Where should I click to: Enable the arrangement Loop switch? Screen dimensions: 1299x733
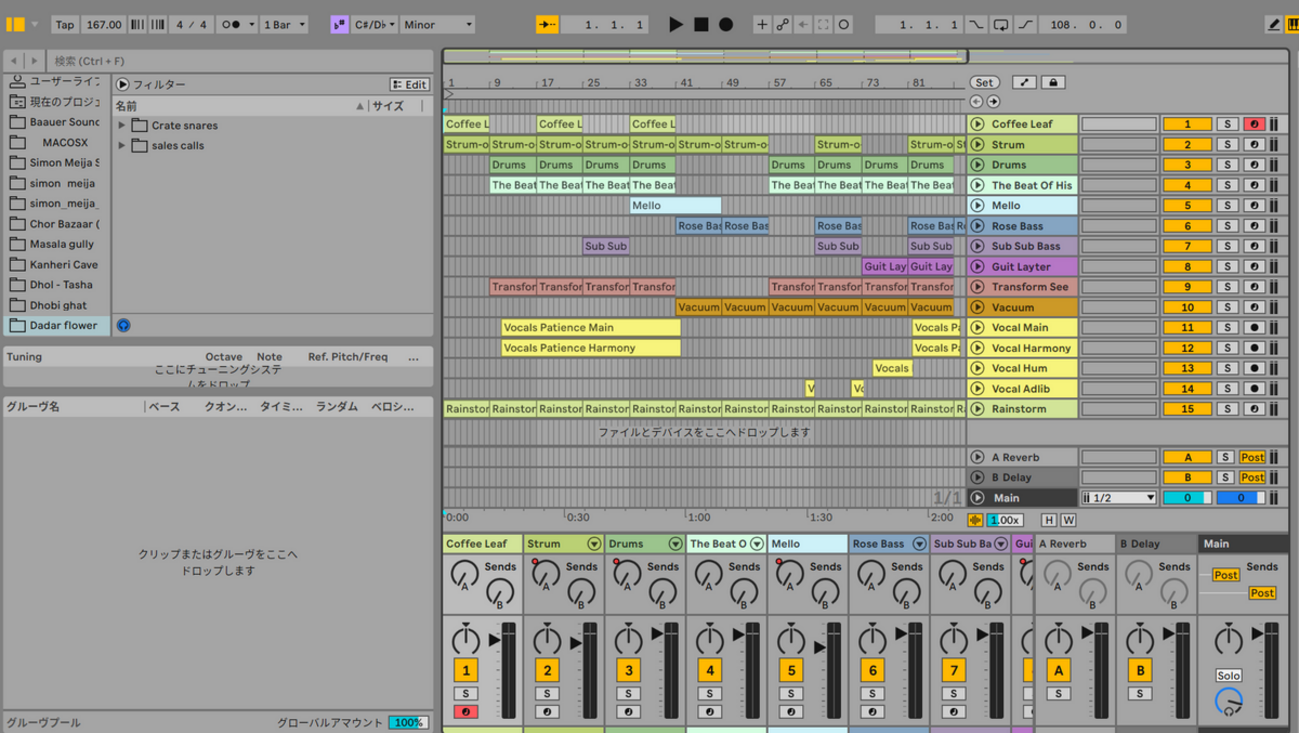[1002, 24]
